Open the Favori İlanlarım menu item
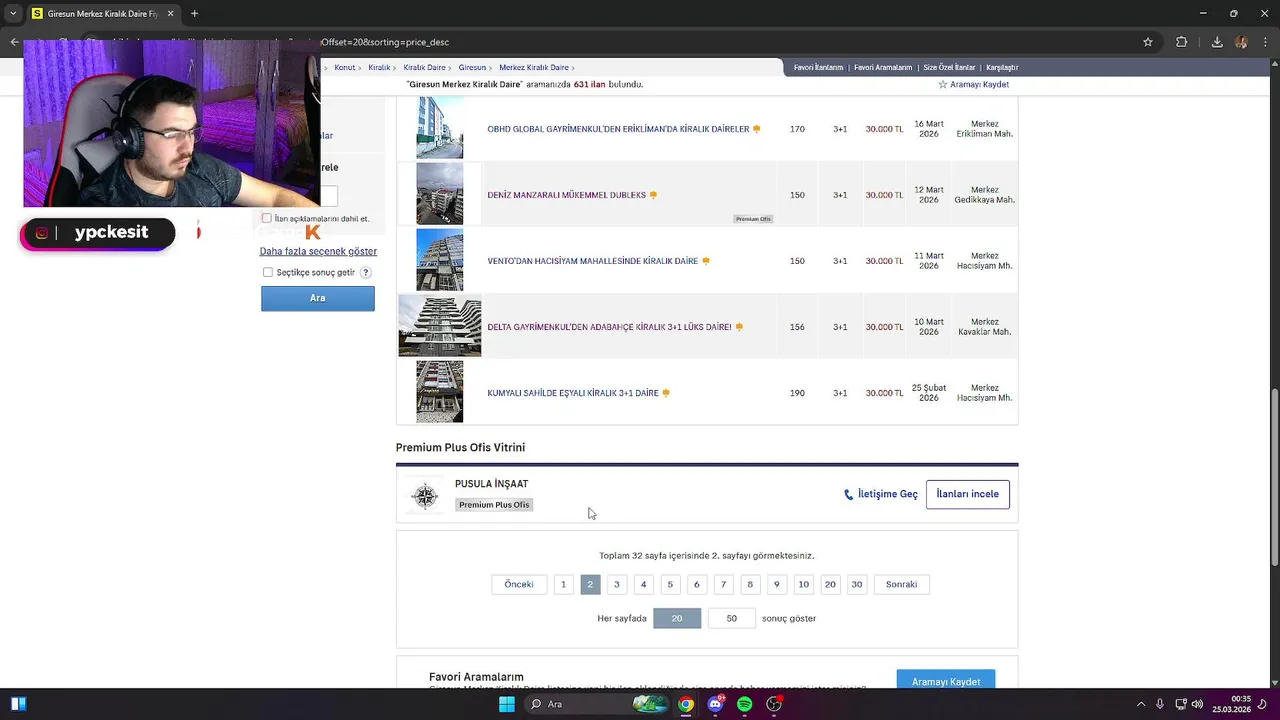1280x720 pixels. click(818, 68)
